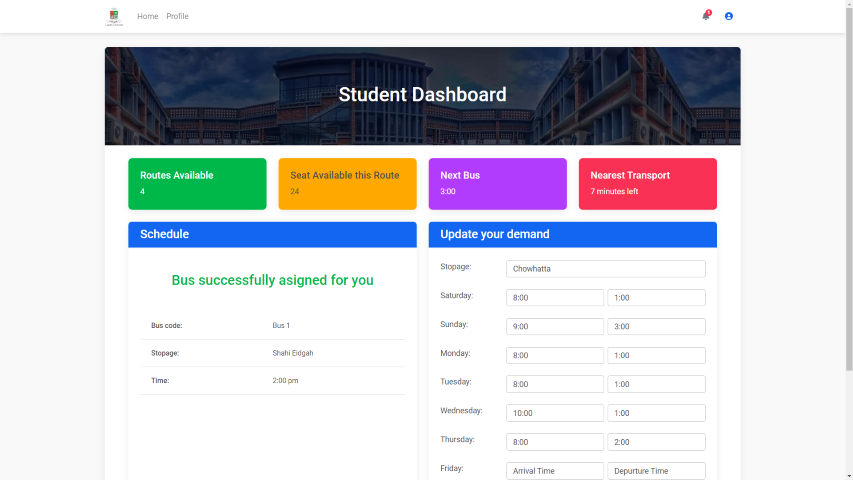Image resolution: width=853 pixels, height=480 pixels.
Task: Open the Nearest Transport red card
Action: point(648,184)
